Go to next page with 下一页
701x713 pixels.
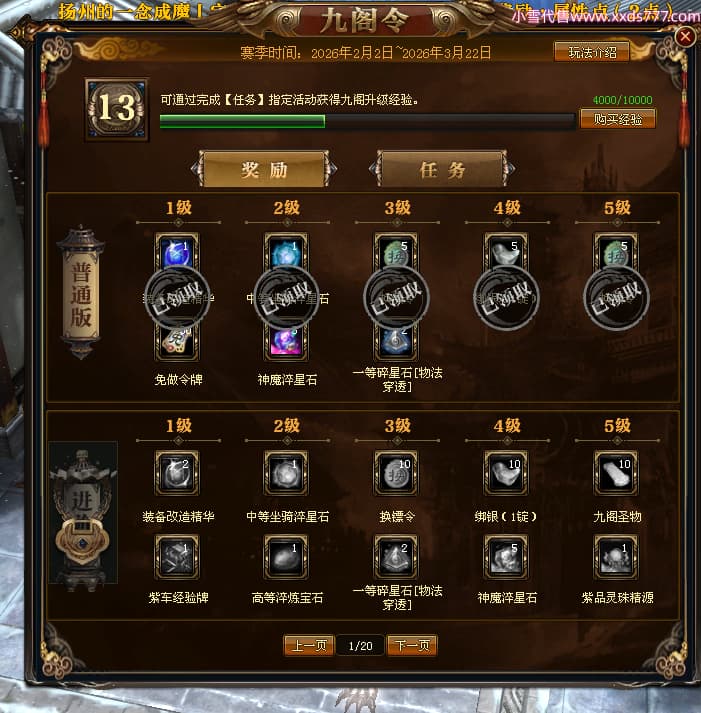412,646
